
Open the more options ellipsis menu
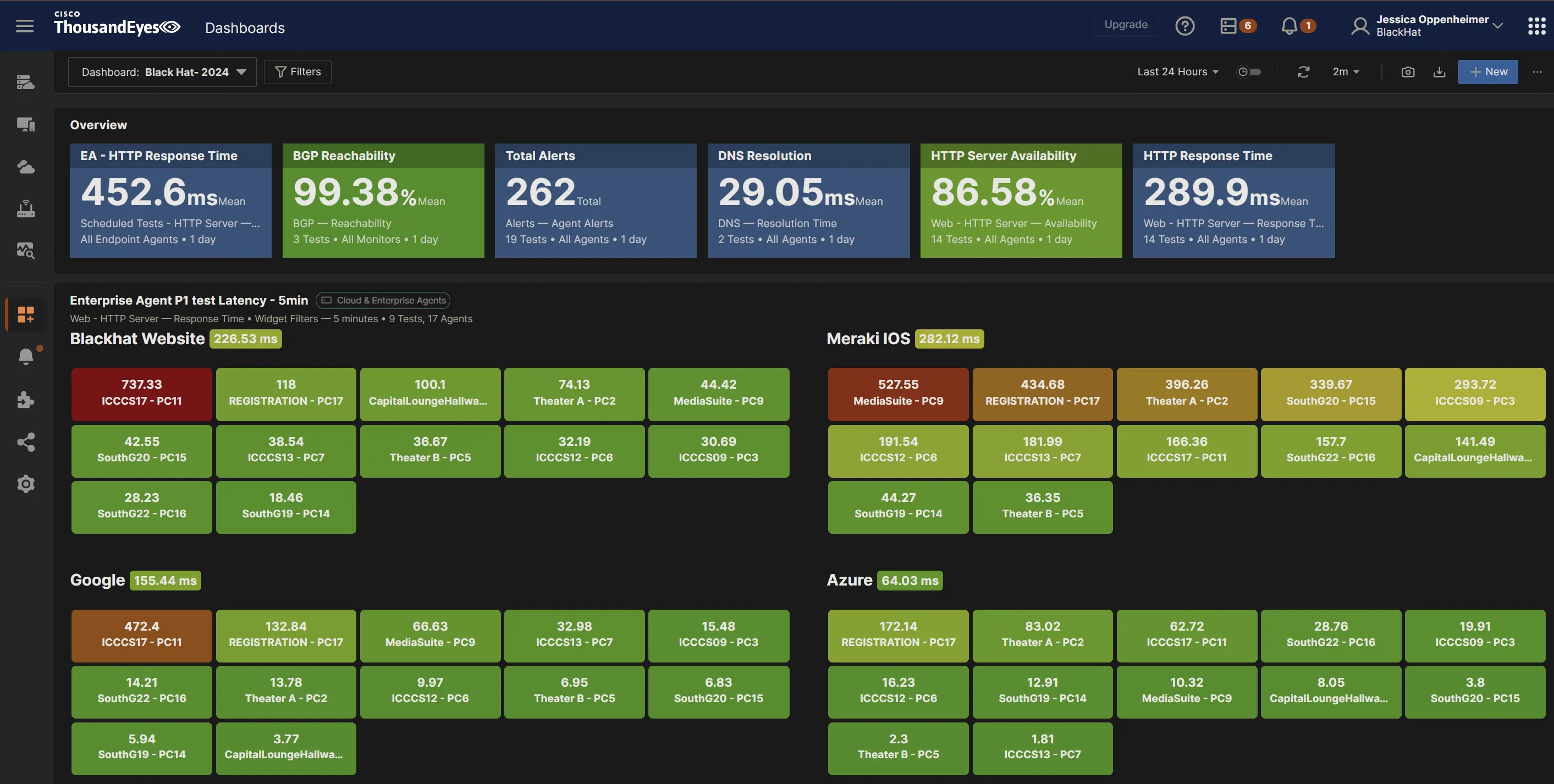pos(1536,72)
